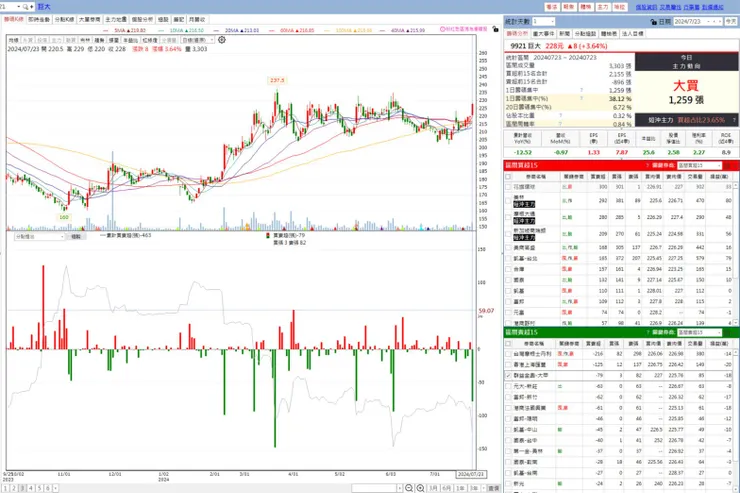Click the 個股資訊 link

pyautogui.click(x=646, y=7)
